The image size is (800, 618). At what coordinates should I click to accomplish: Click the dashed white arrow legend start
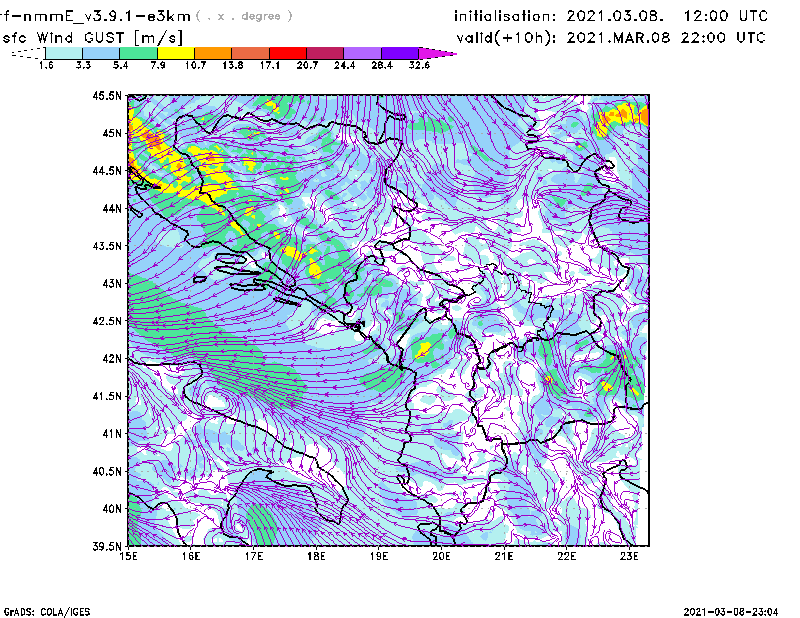click(x=28, y=53)
